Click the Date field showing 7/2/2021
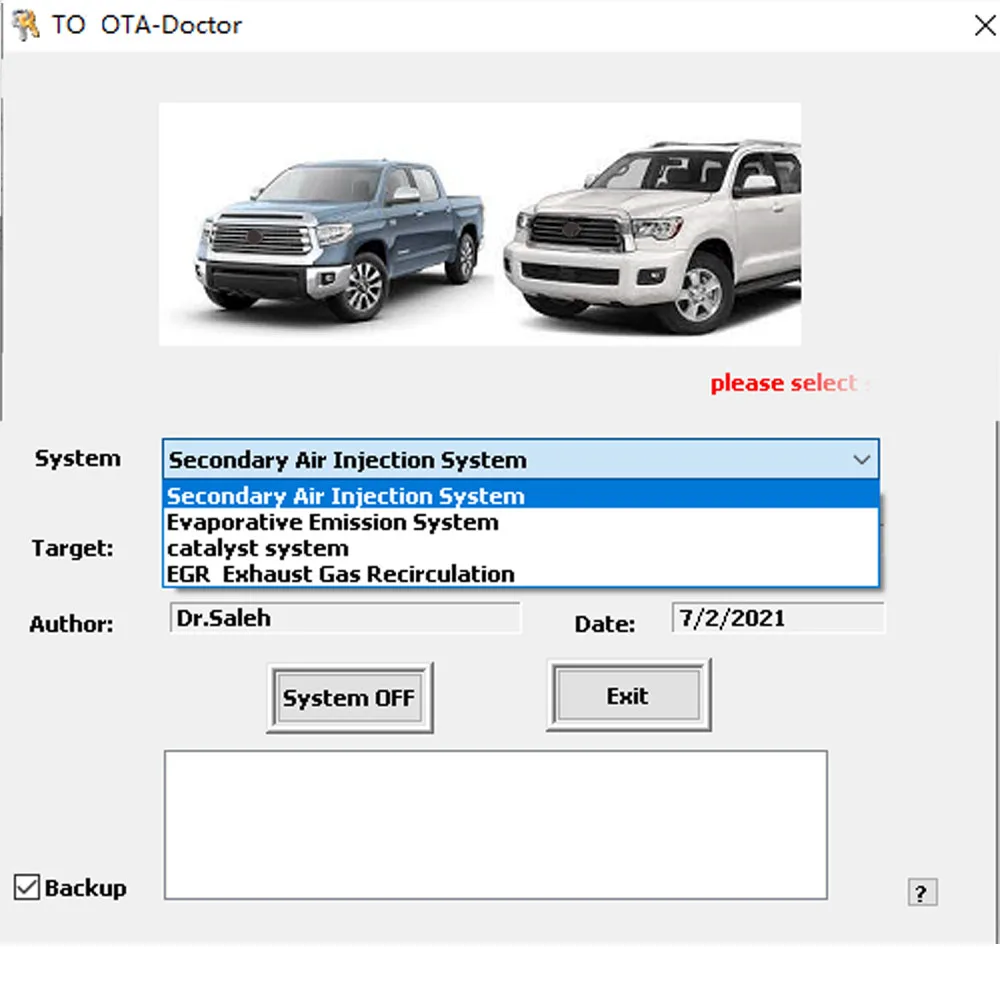Image resolution: width=1000 pixels, height=1000 pixels. click(778, 618)
